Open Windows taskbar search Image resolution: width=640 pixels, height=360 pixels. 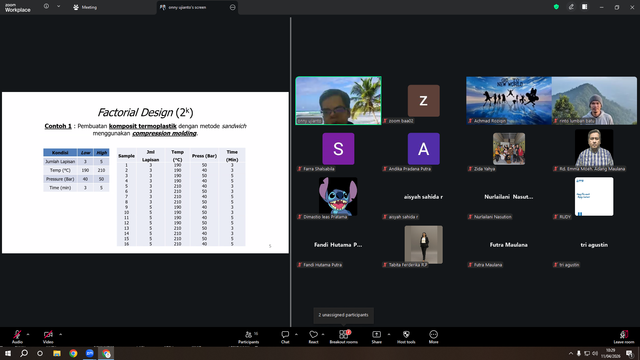tap(24, 353)
